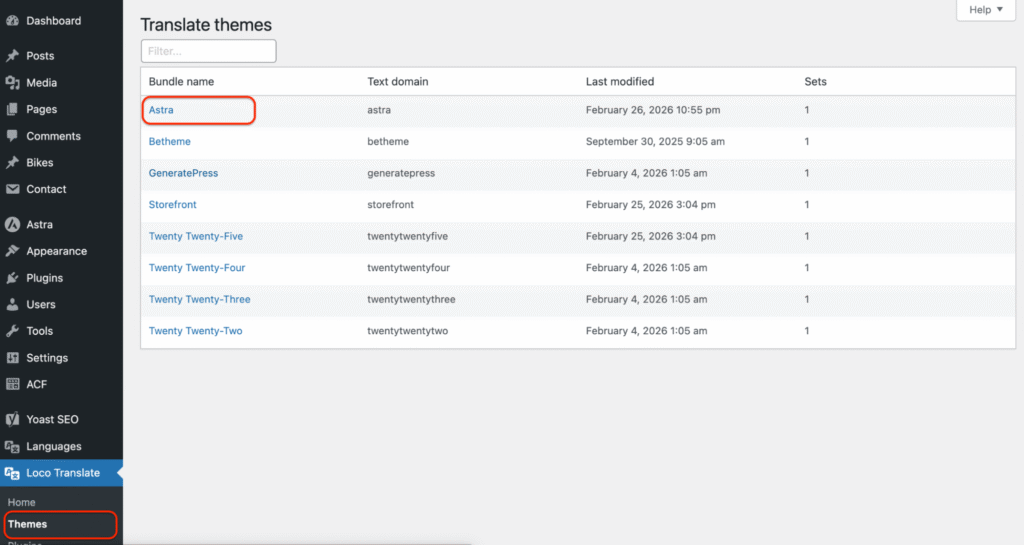The height and width of the screenshot is (545, 1024).
Task: Open the Astra theme bundle link
Action: (x=161, y=110)
